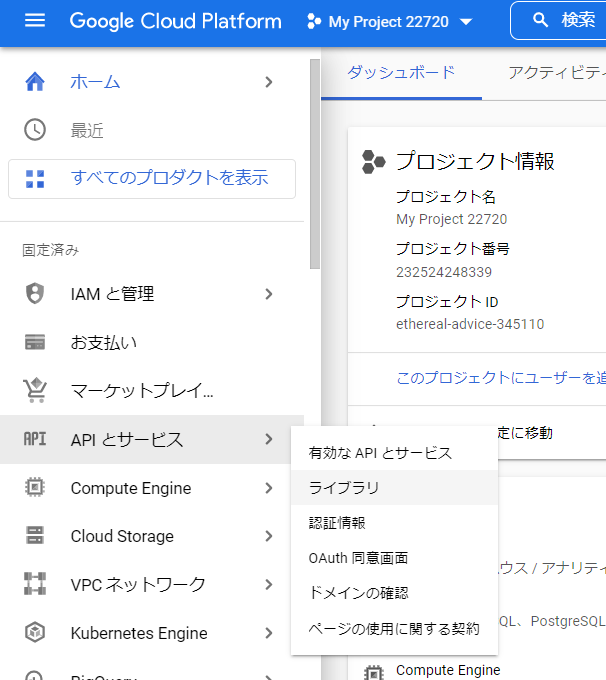This screenshot has height=680, width=606.
Task: Click the project number 232524248339
Action: coord(444,272)
